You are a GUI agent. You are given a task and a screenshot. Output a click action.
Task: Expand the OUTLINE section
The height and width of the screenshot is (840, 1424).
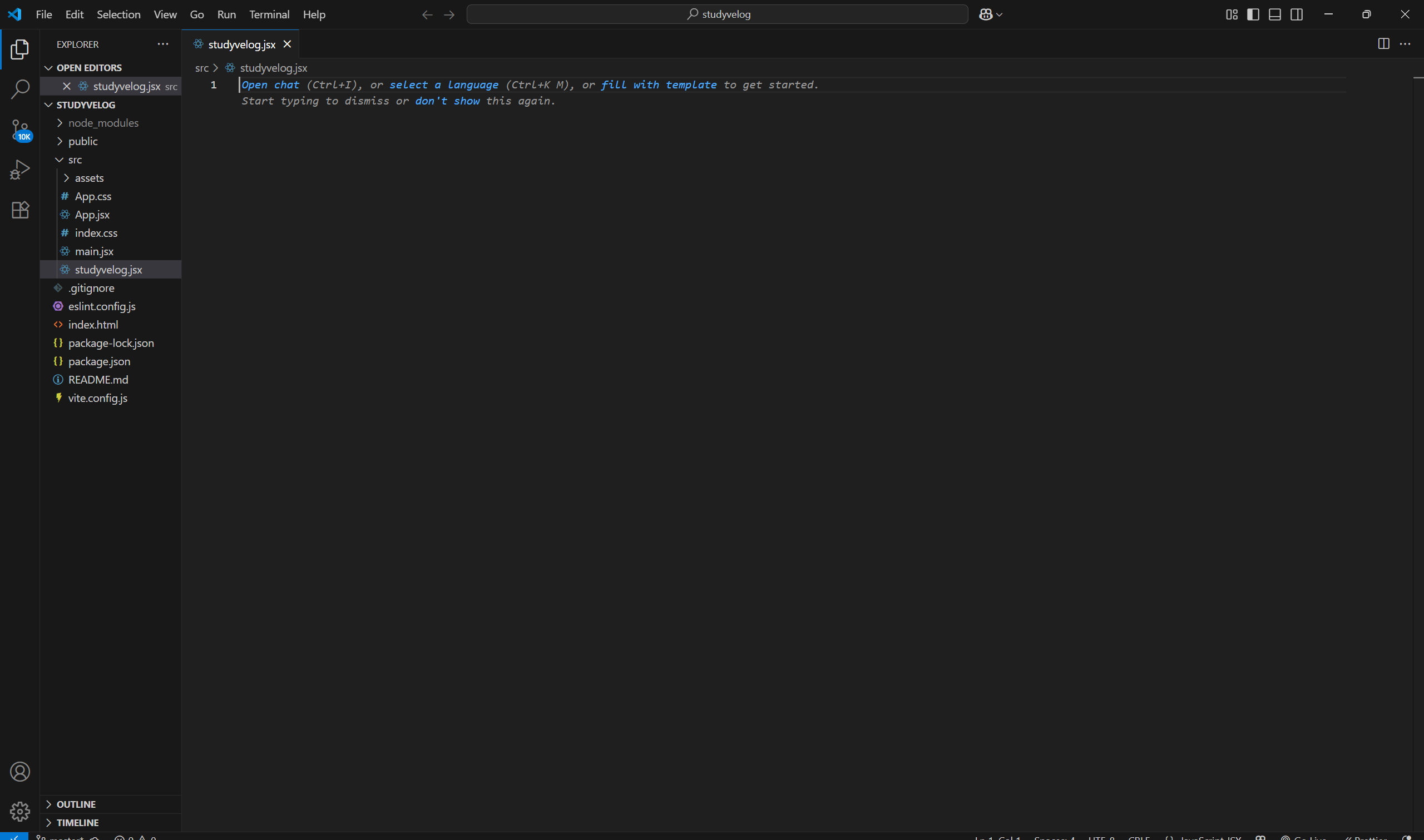76,804
